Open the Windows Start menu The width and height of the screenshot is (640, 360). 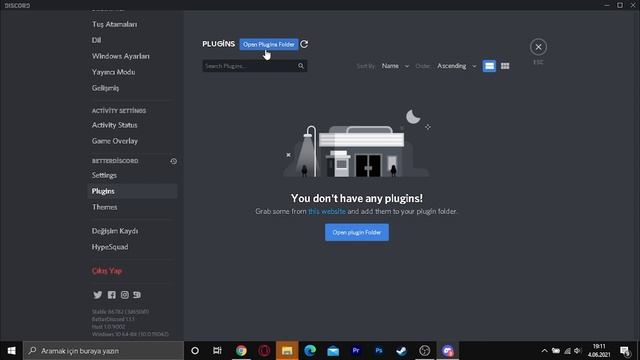point(11,351)
